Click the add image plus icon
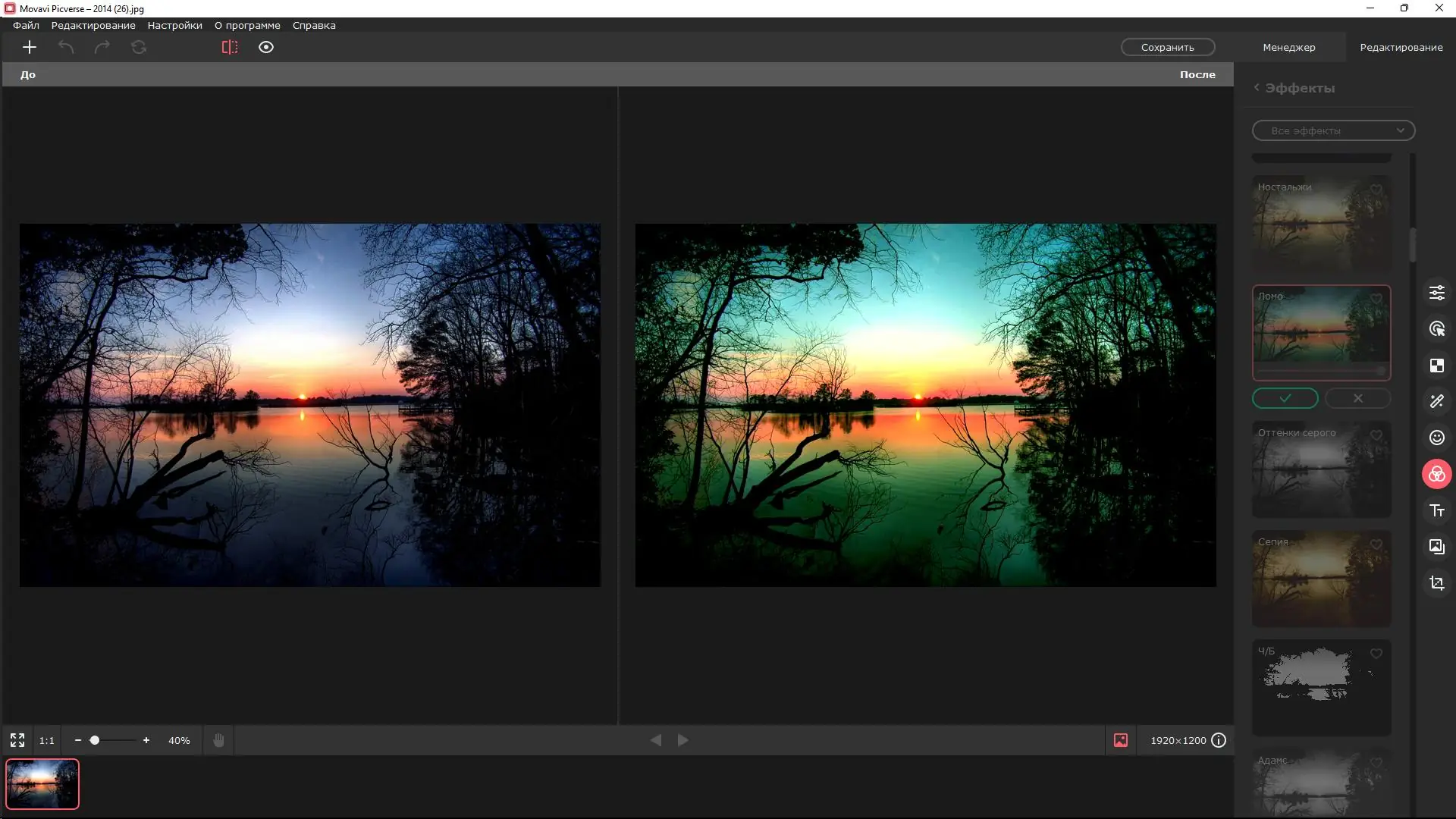 (x=30, y=47)
